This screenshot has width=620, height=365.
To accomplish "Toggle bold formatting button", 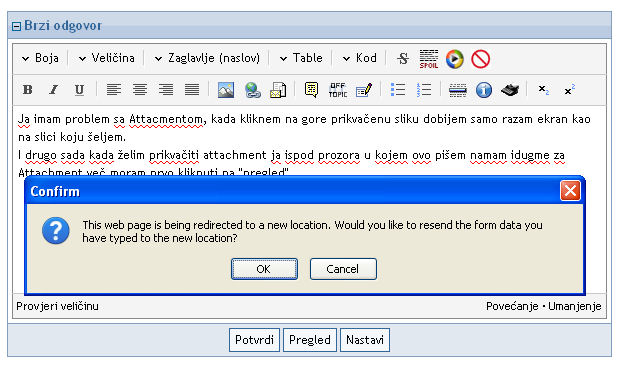I will 28,90.
